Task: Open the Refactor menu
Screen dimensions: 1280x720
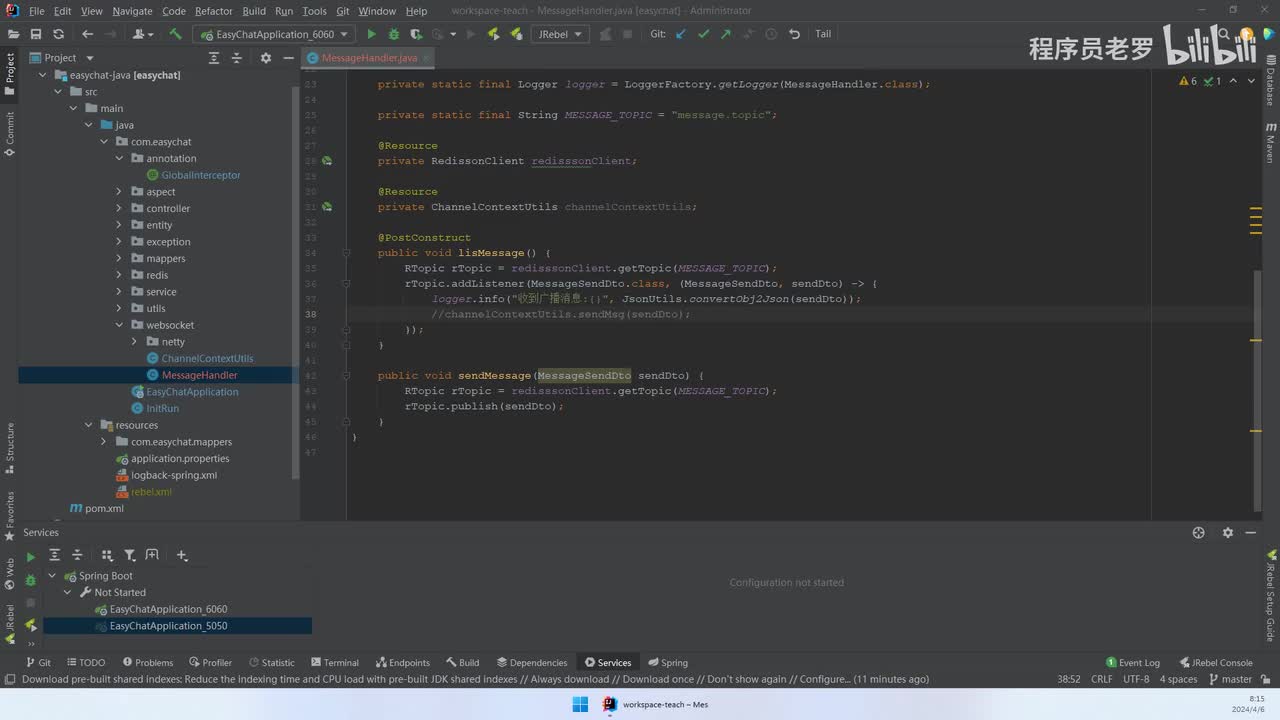Action: (213, 11)
